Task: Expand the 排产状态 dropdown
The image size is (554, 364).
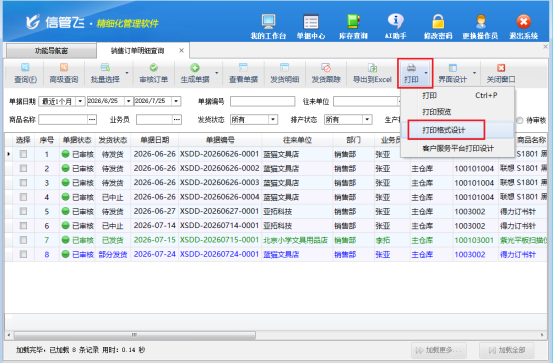Action: tap(367, 120)
